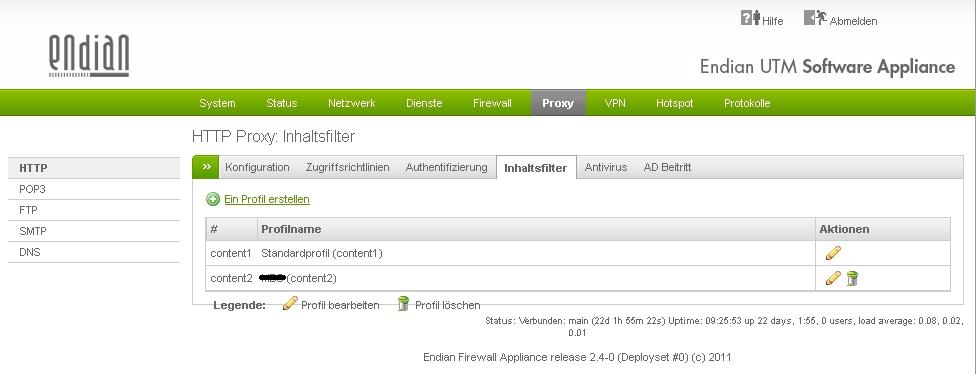Open the Protokolle menu

pos(747,103)
